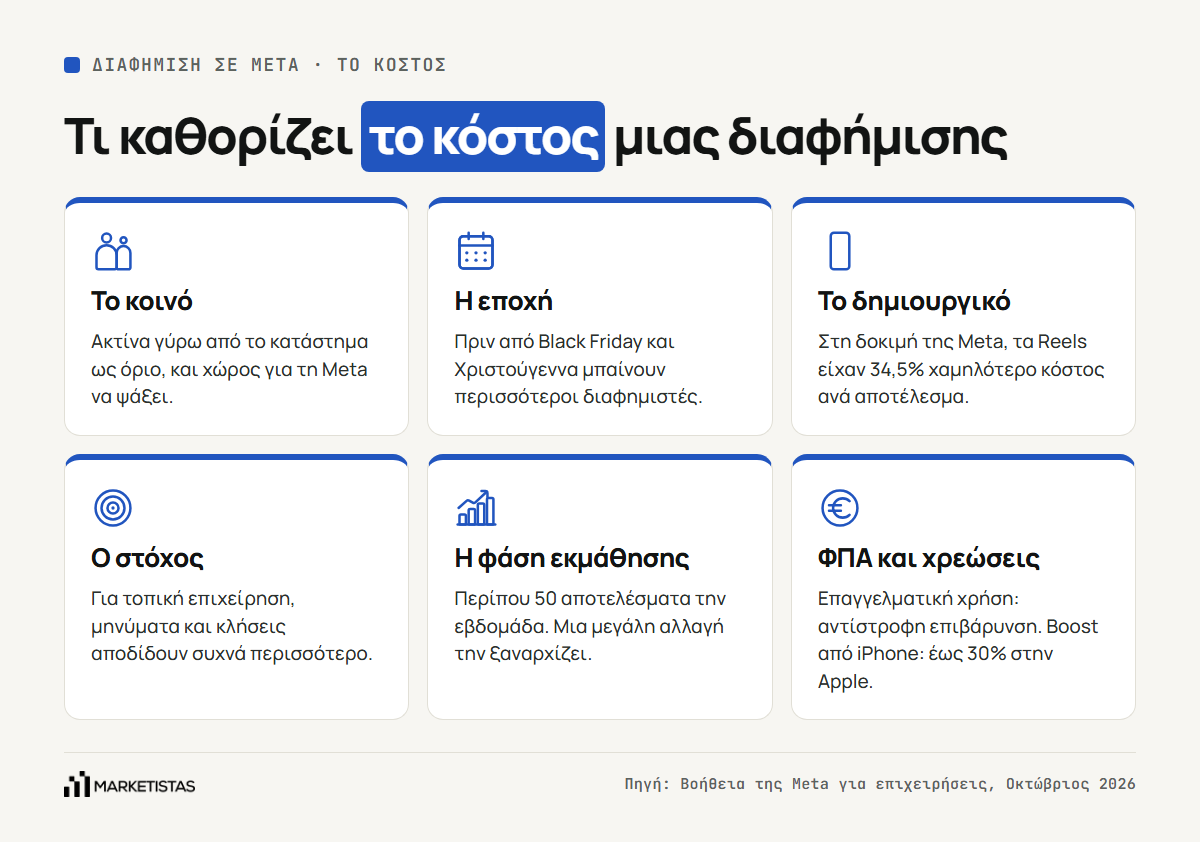Click the blue square beside ΔΙΑΦΗΜΙΣΗ ΣΕ META
This screenshot has height=842, width=1200.
click(x=72, y=65)
